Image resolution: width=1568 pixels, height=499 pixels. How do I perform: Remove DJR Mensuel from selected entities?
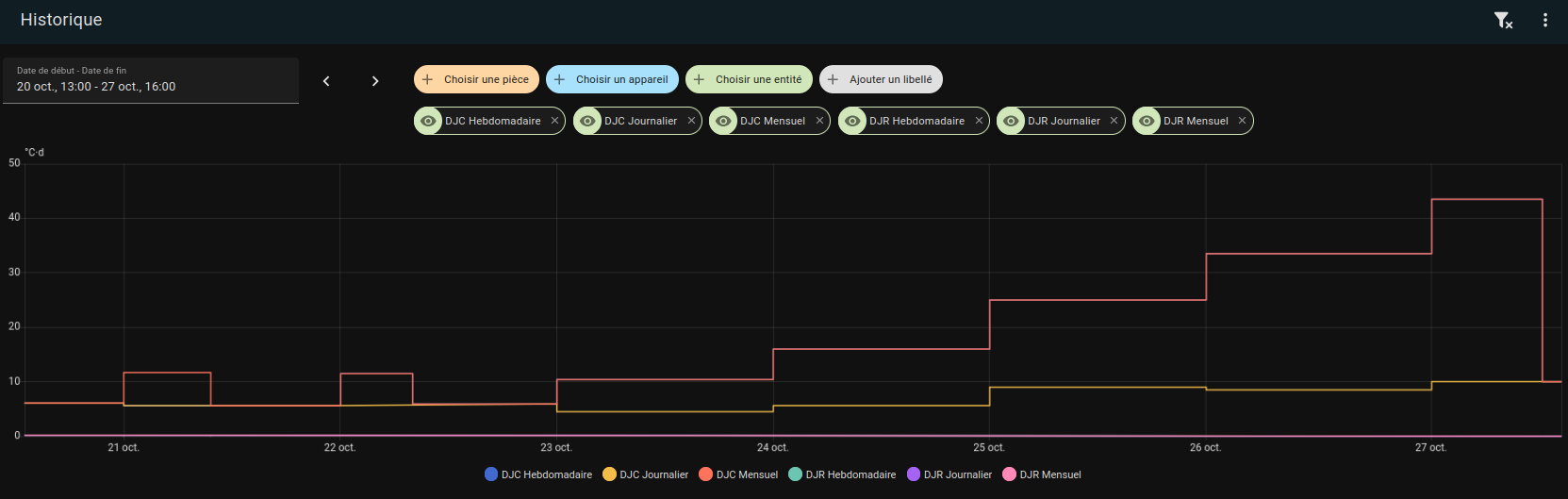pyautogui.click(x=1242, y=121)
